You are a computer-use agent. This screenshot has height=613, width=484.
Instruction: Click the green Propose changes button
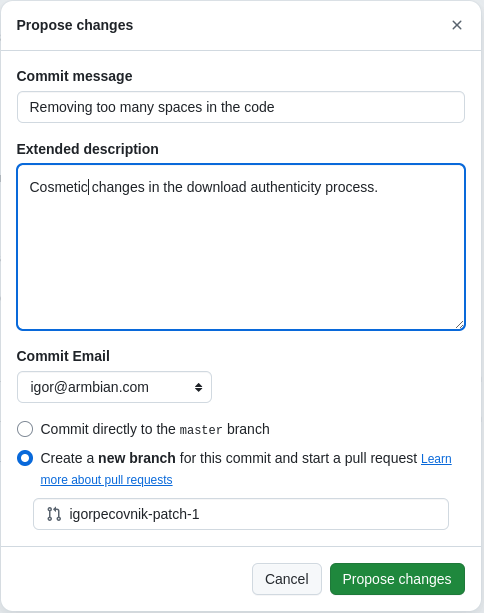pyautogui.click(x=397, y=579)
